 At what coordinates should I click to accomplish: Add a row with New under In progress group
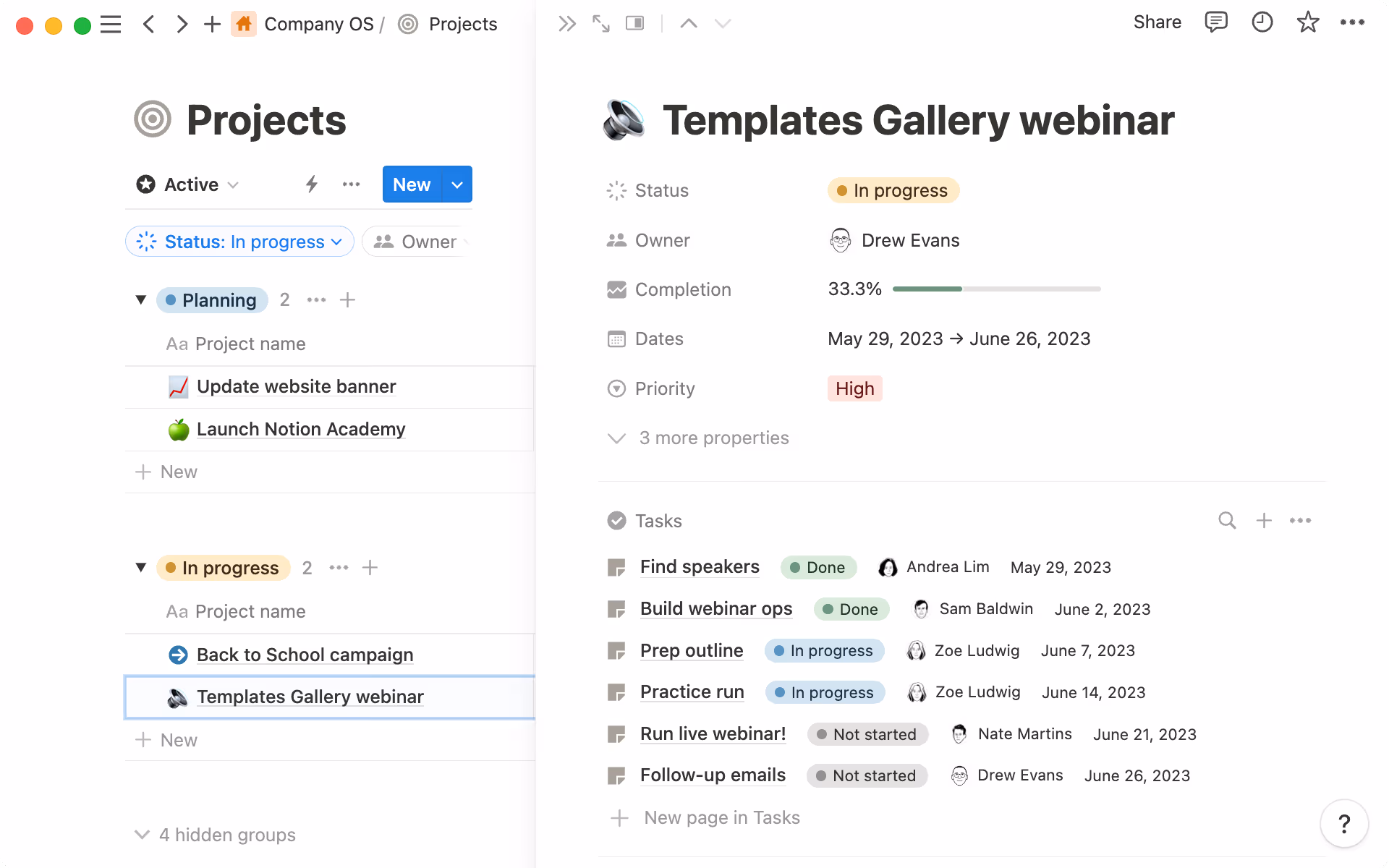point(178,739)
